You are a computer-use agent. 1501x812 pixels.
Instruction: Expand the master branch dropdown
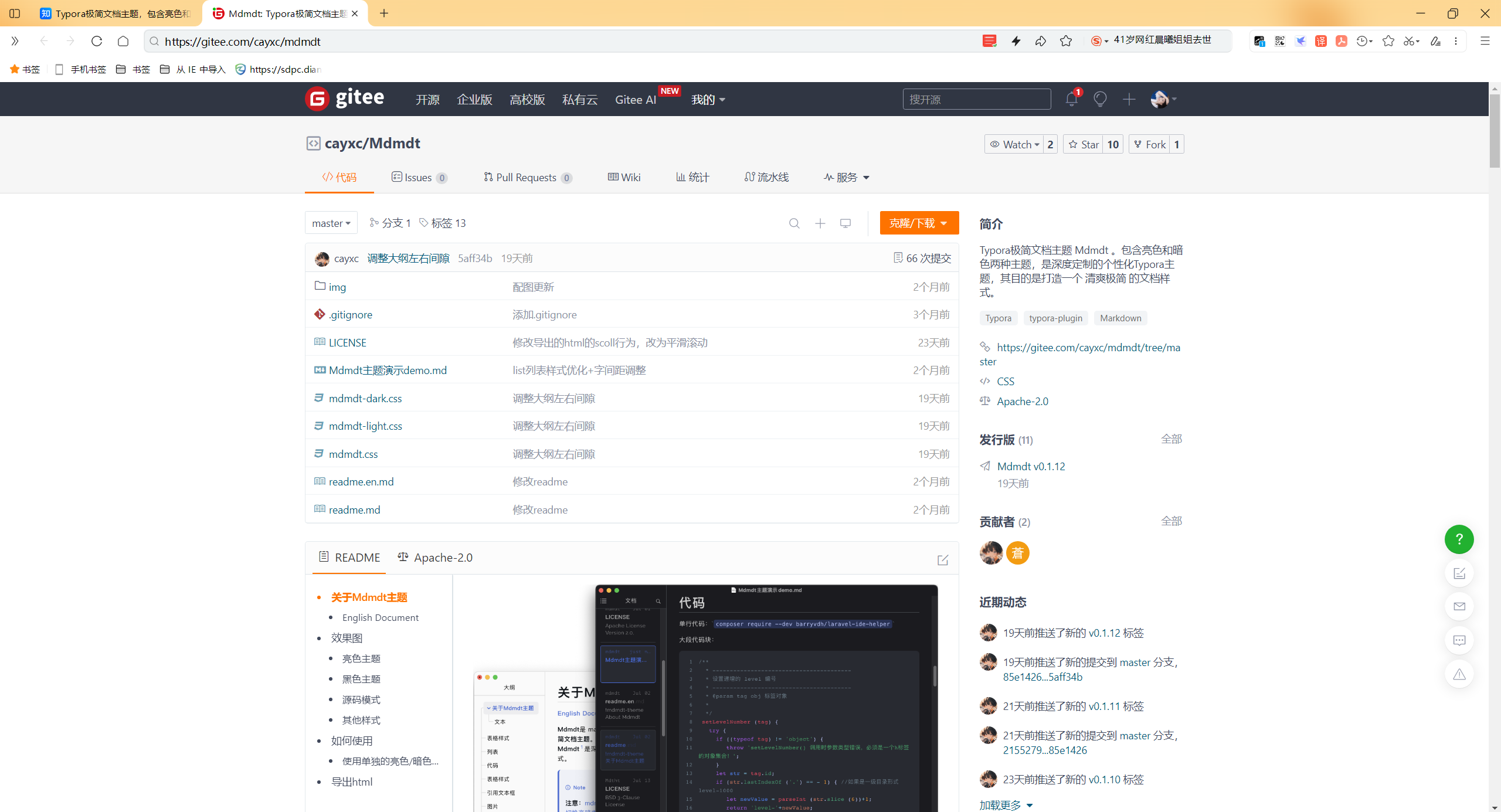coord(331,223)
